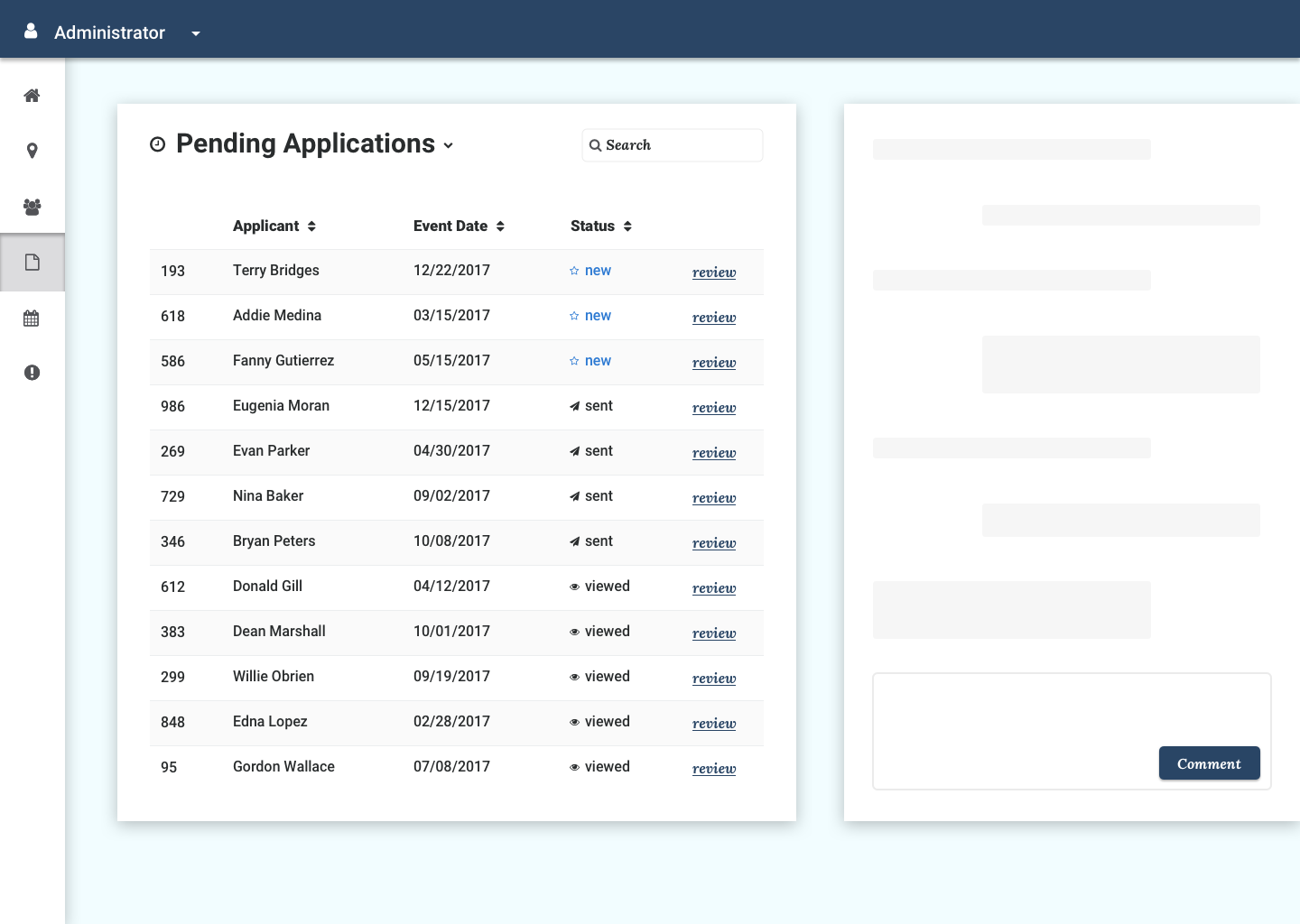
Task: Click the 'new' status for Terry Bridges
Action: coord(598,271)
